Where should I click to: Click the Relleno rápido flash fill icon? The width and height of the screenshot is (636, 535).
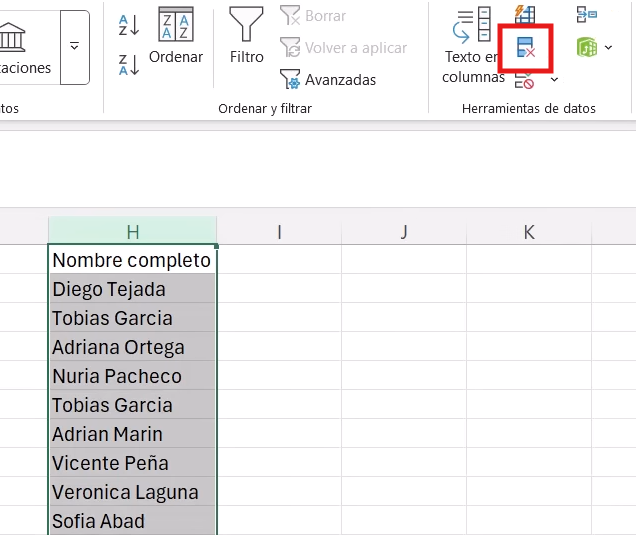point(525,15)
